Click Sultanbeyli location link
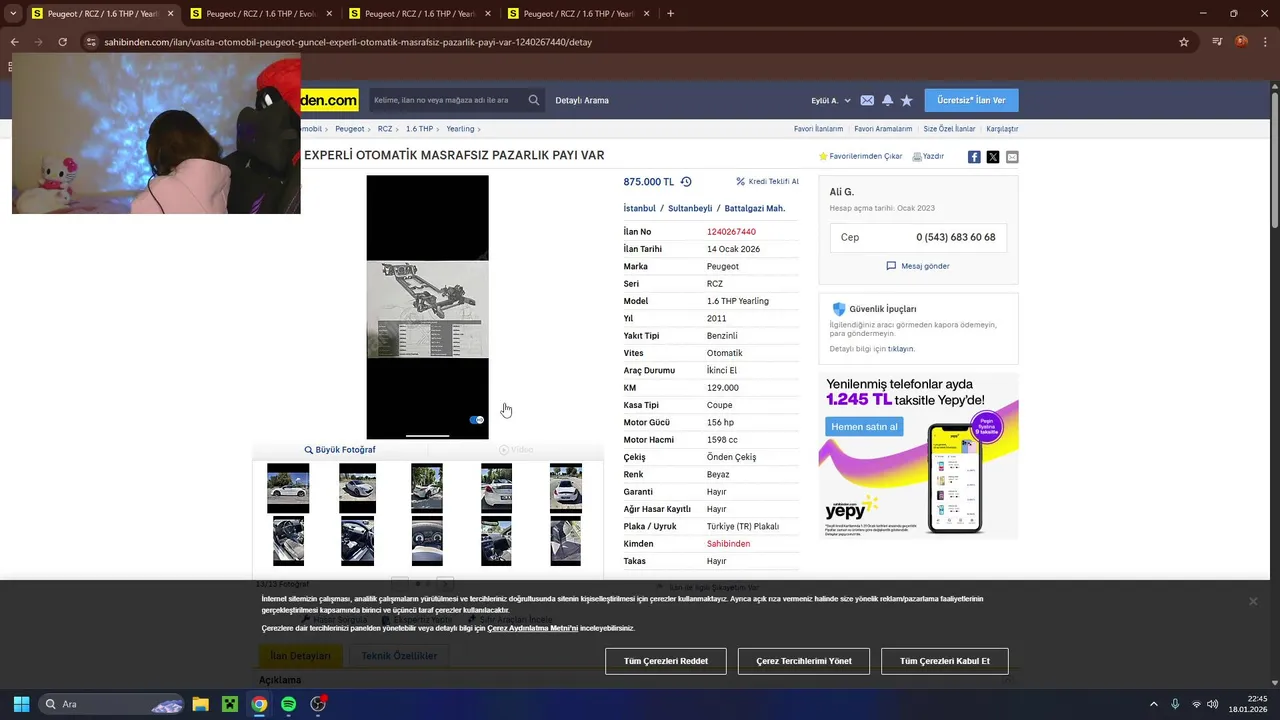The height and width of the screenshot is (720, 1280). click(690, 208)
